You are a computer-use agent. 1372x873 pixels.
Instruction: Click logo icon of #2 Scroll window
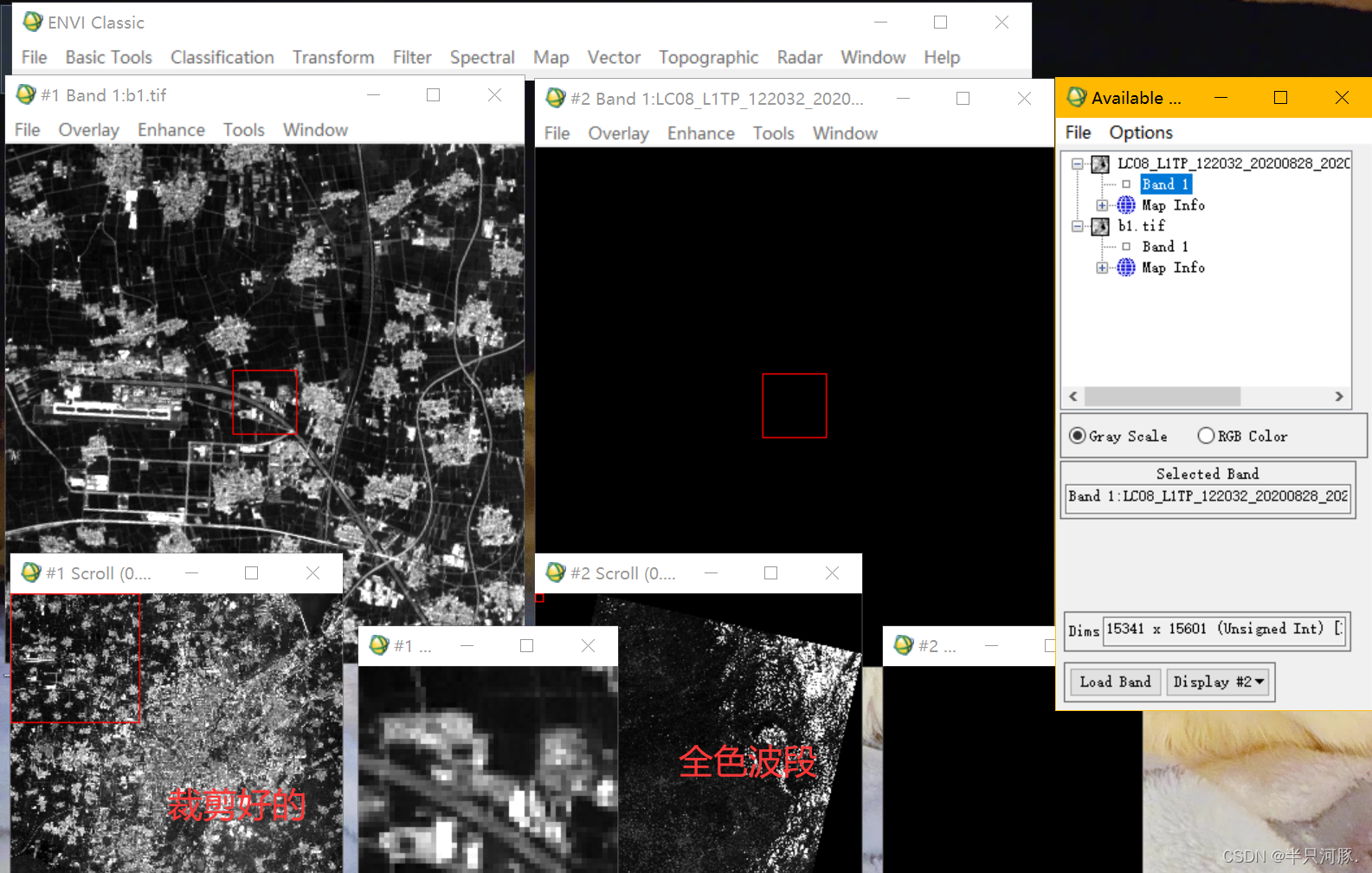pyautogui.click(x=556, y=572)
